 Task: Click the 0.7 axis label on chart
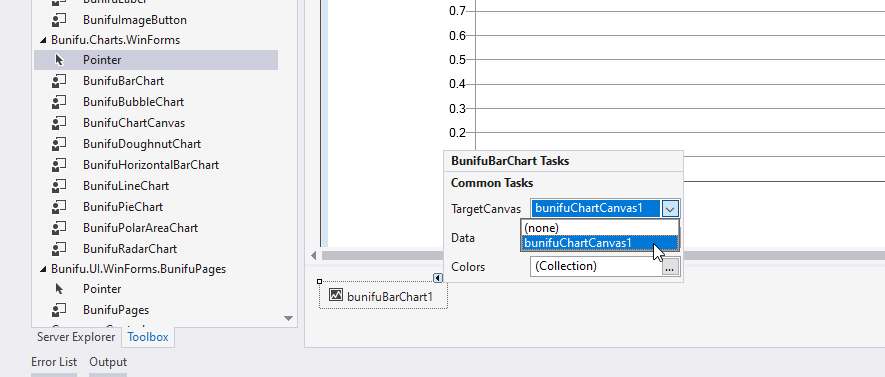(x=458, y=11)
